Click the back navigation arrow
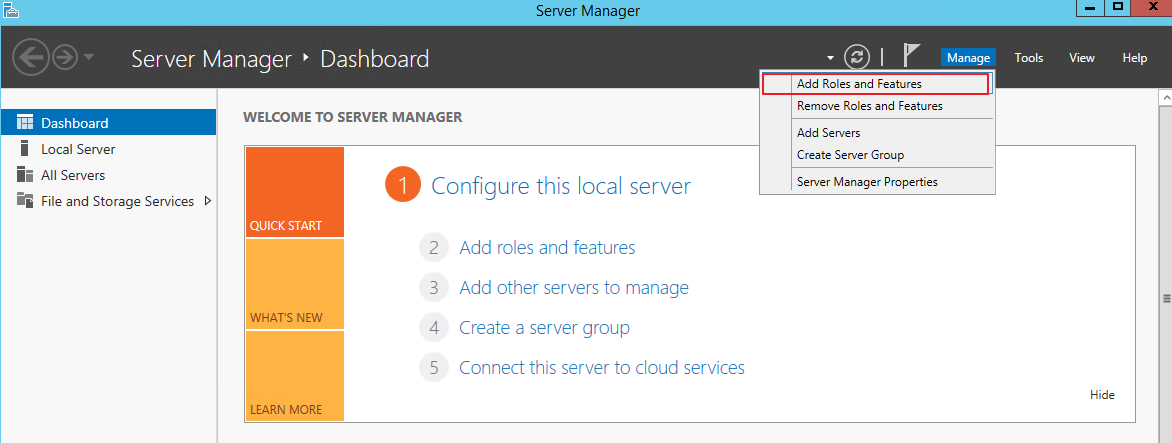 coord(31,58)
